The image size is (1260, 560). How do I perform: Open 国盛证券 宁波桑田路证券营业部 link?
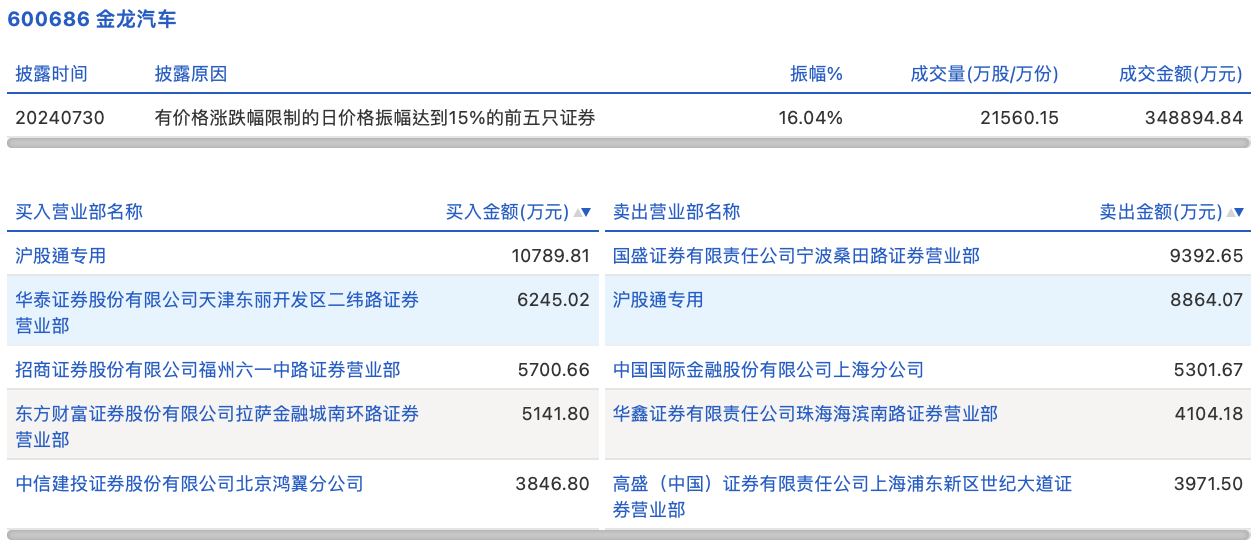(796, 256)
